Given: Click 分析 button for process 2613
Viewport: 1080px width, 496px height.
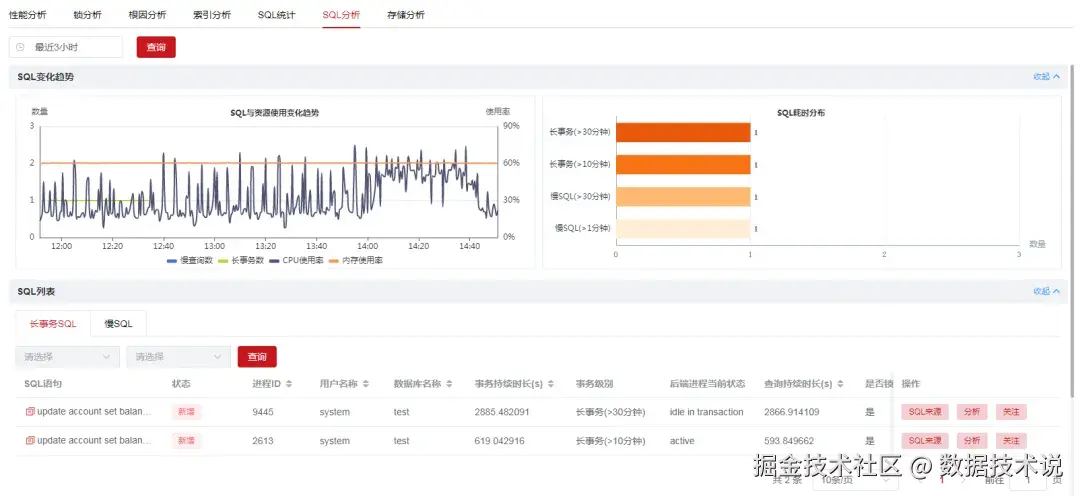Looking at the screenshot, I should tap(972, 440).
